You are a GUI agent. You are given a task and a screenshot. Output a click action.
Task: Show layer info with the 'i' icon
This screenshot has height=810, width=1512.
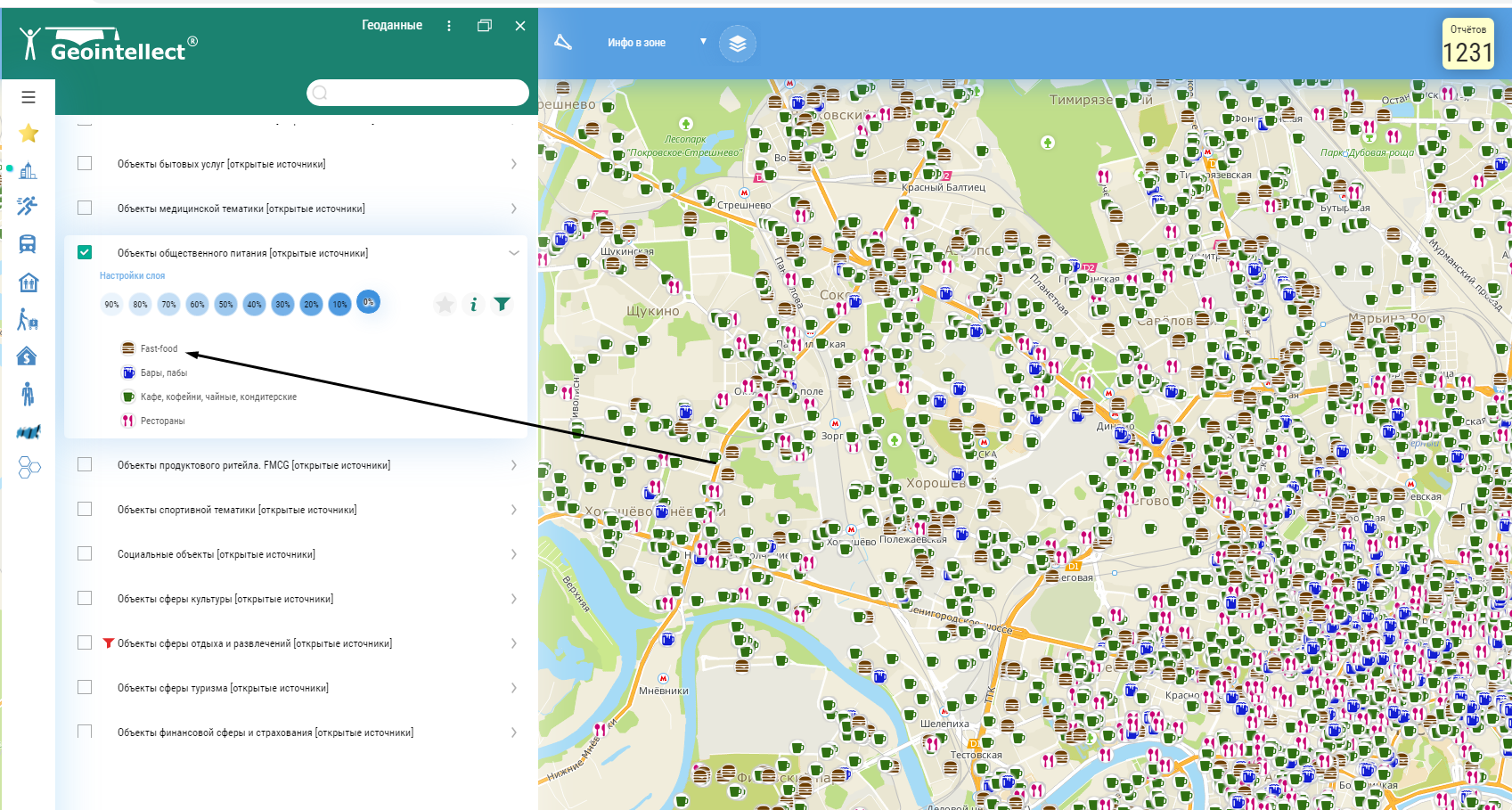pos(473,305)
